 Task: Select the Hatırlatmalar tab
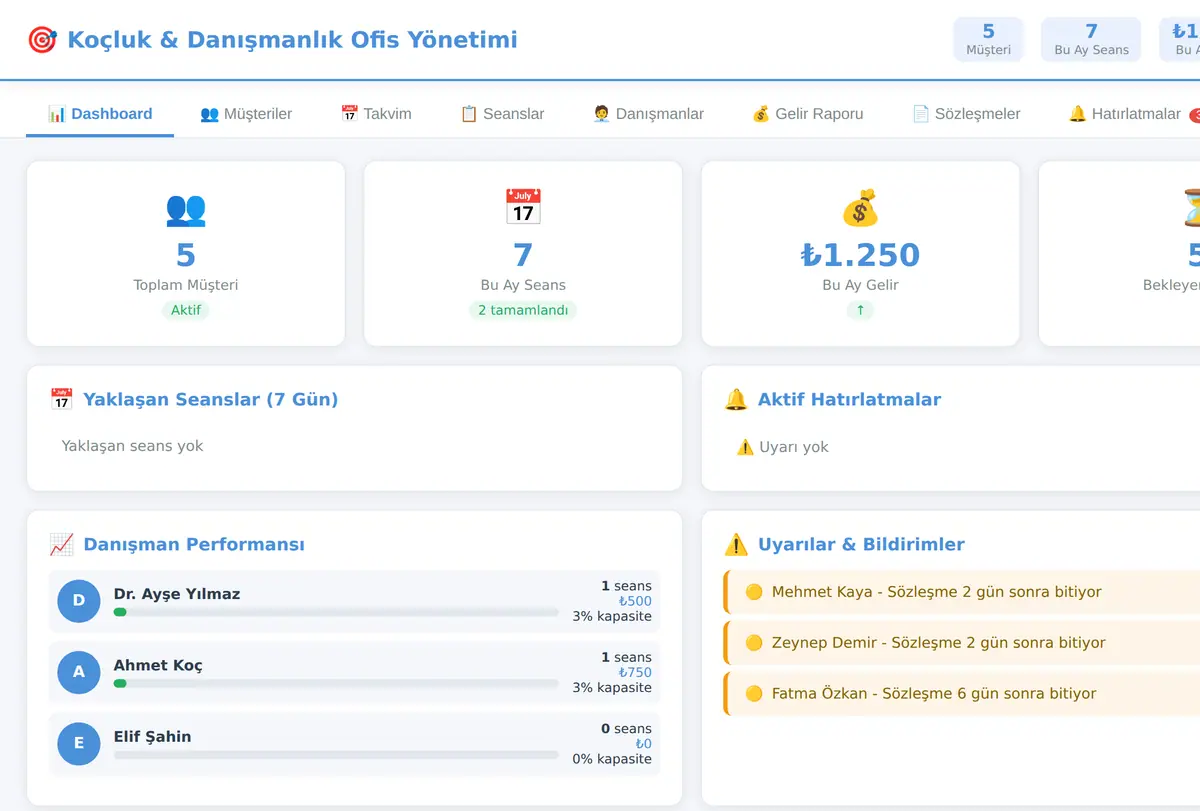click(1126, 114)
